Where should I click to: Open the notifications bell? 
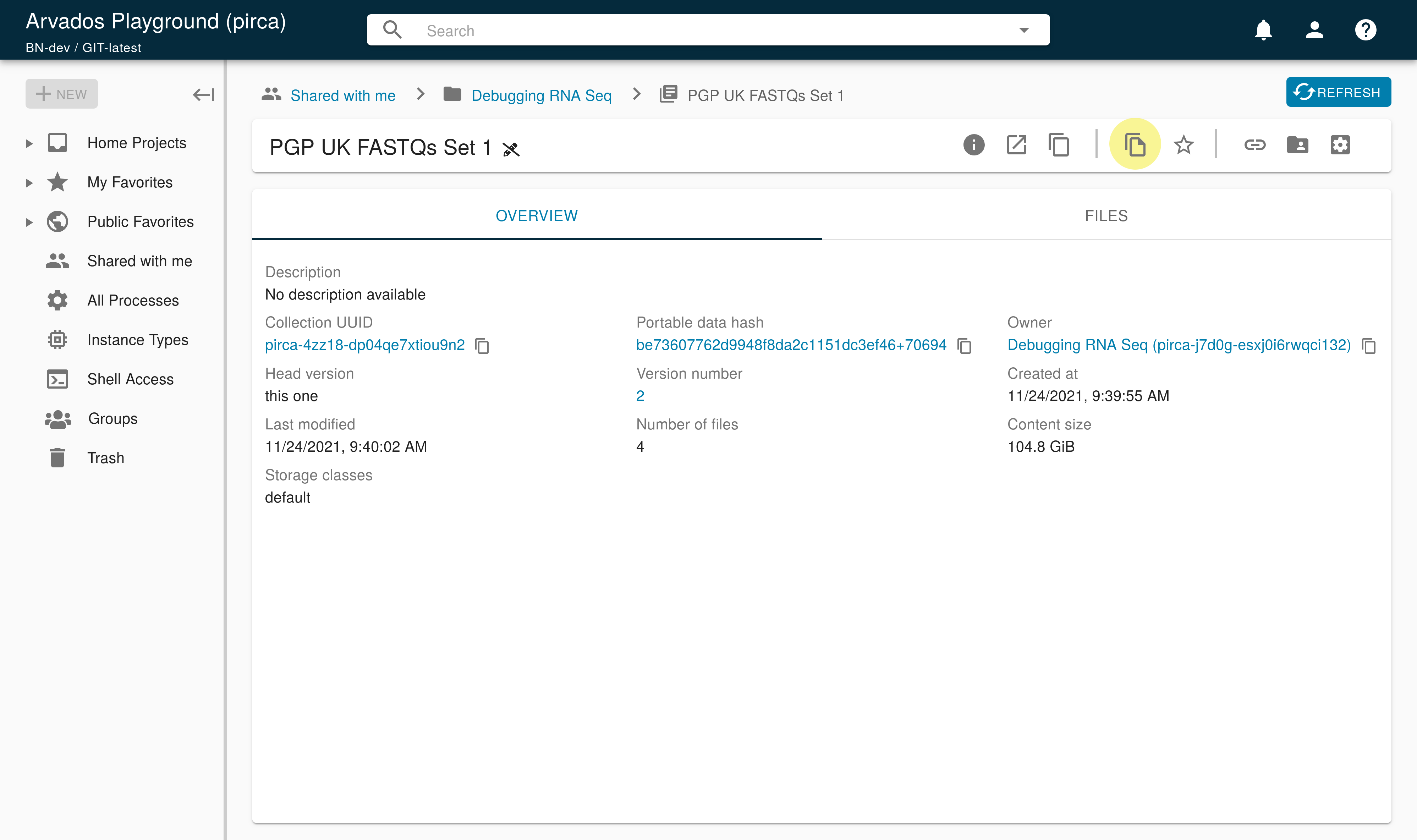(1263, 30)
